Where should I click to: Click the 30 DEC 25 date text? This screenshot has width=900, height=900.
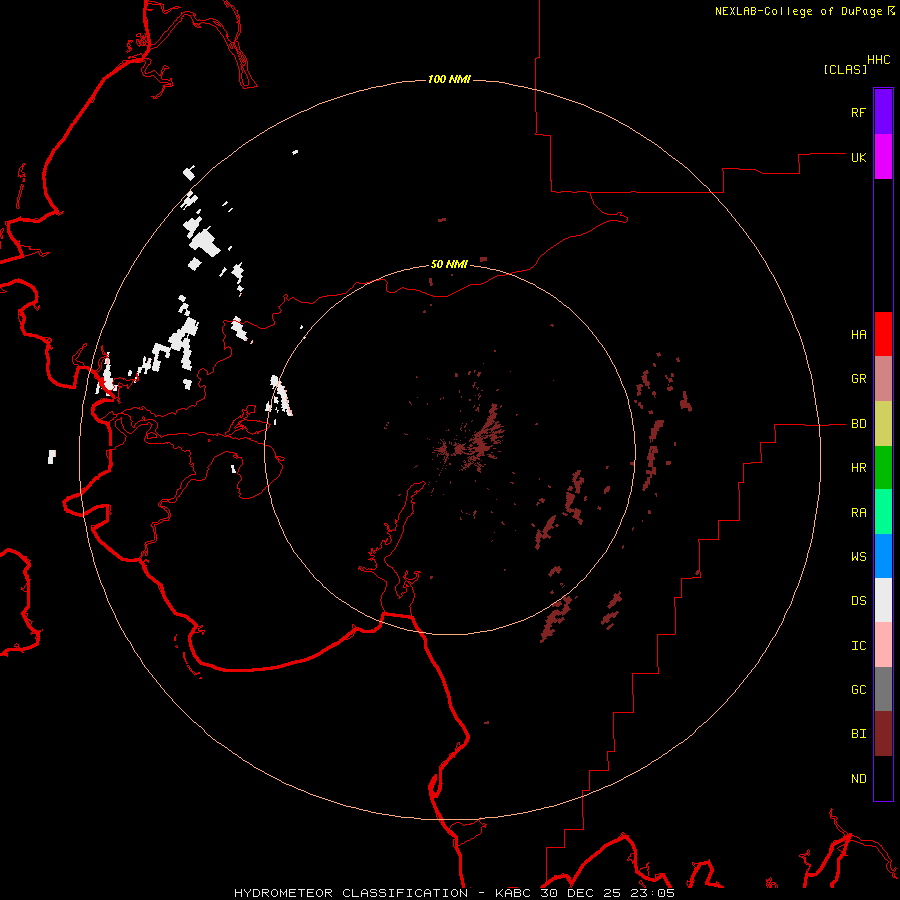click(x=581, y=893)
